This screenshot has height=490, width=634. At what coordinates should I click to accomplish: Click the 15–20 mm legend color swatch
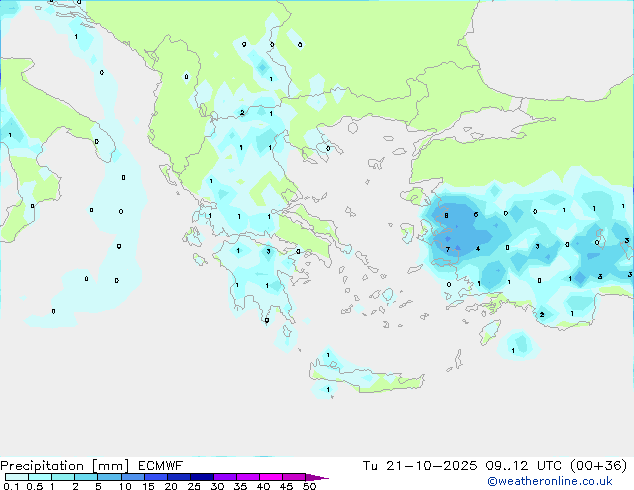(156, 477)
